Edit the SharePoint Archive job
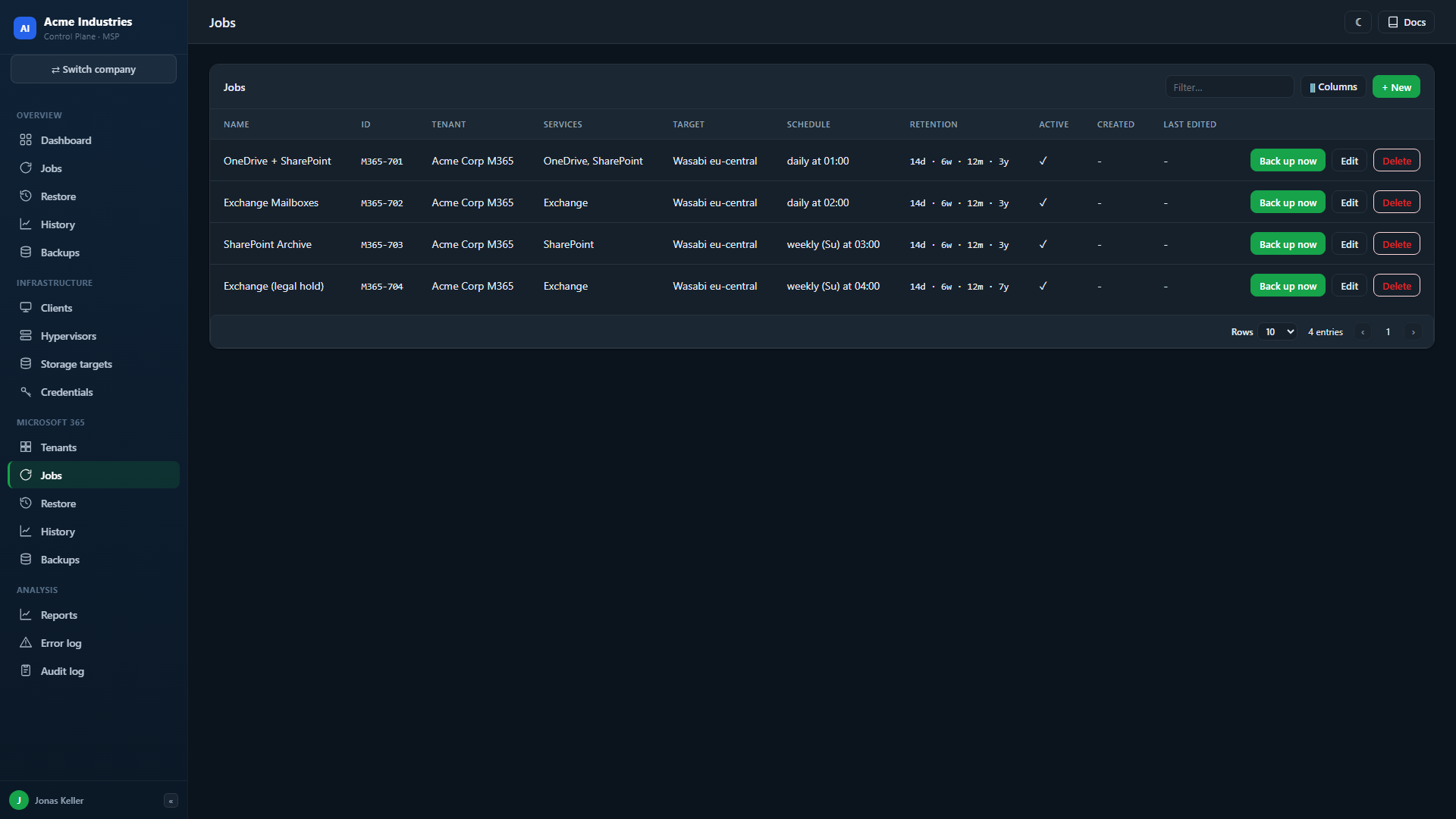This screenshot has height=819, width=1456. click(1349, 244)
